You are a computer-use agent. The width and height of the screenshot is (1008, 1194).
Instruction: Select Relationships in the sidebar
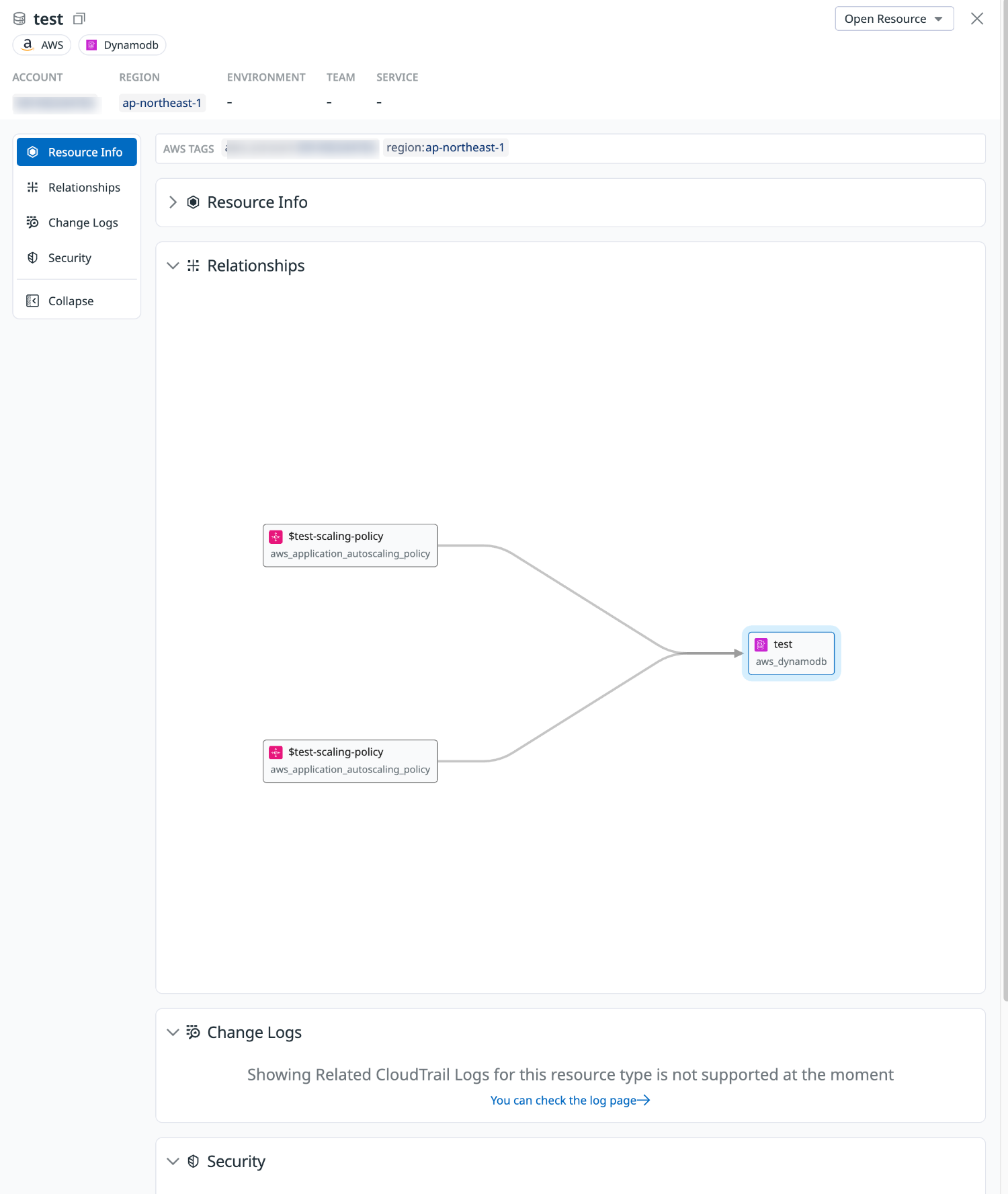pyautogui.click(x=77, y=188)
